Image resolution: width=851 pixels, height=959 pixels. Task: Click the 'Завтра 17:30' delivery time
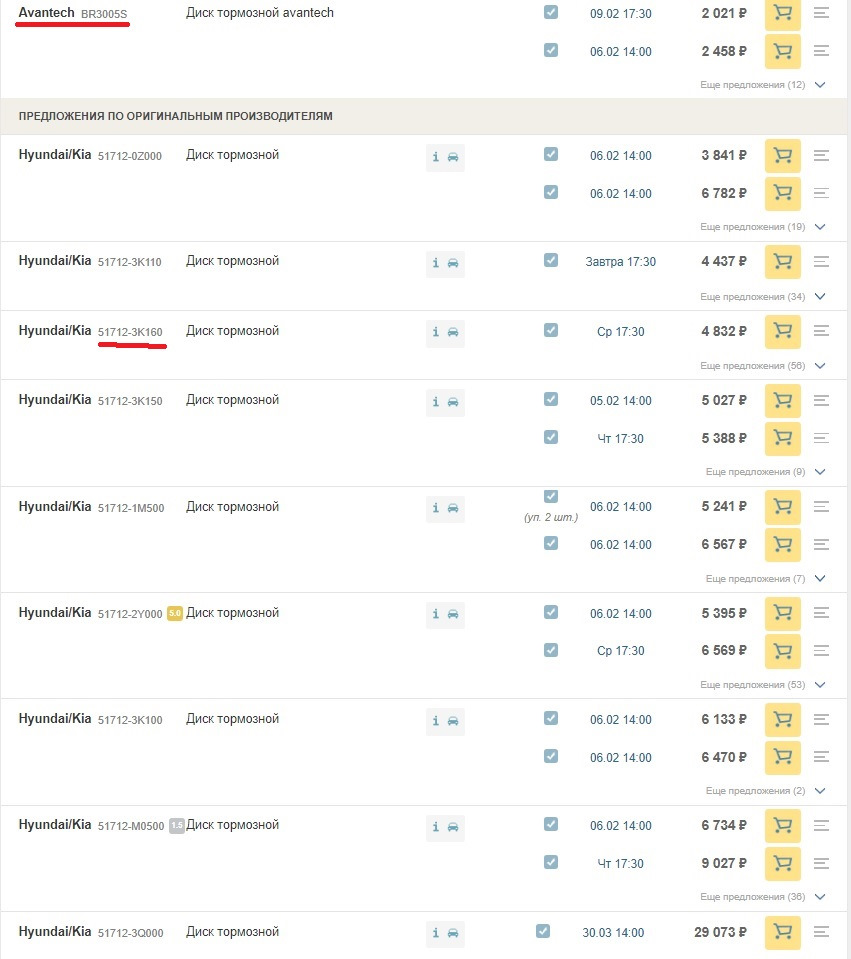620,262
